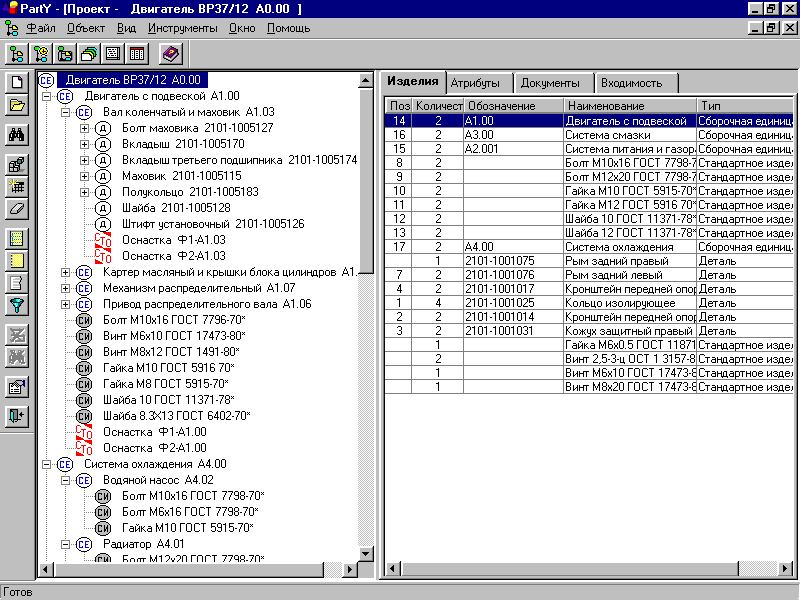
Task: Expand the Вкладыш 2101-1005170 node
Action: (x=84, y=144)
